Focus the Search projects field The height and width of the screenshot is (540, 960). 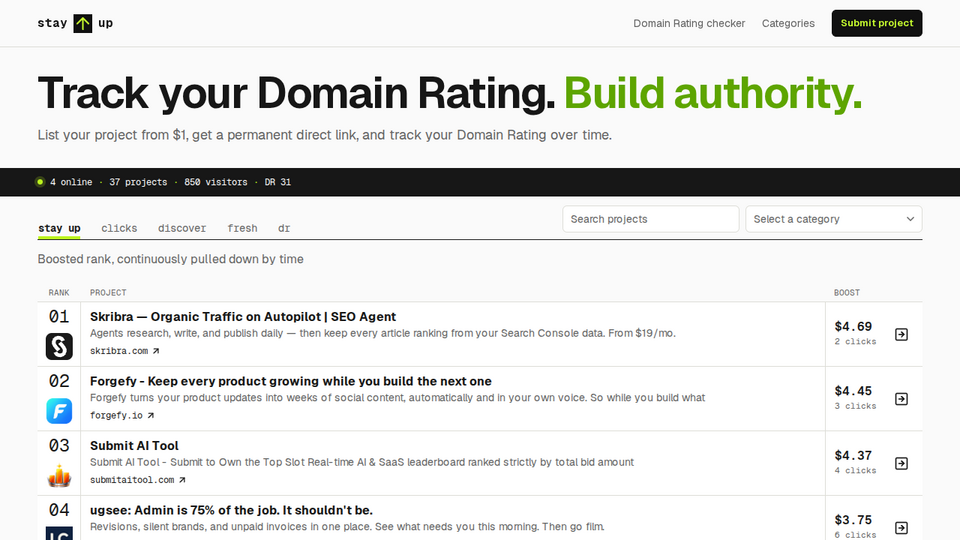(650, 219)
